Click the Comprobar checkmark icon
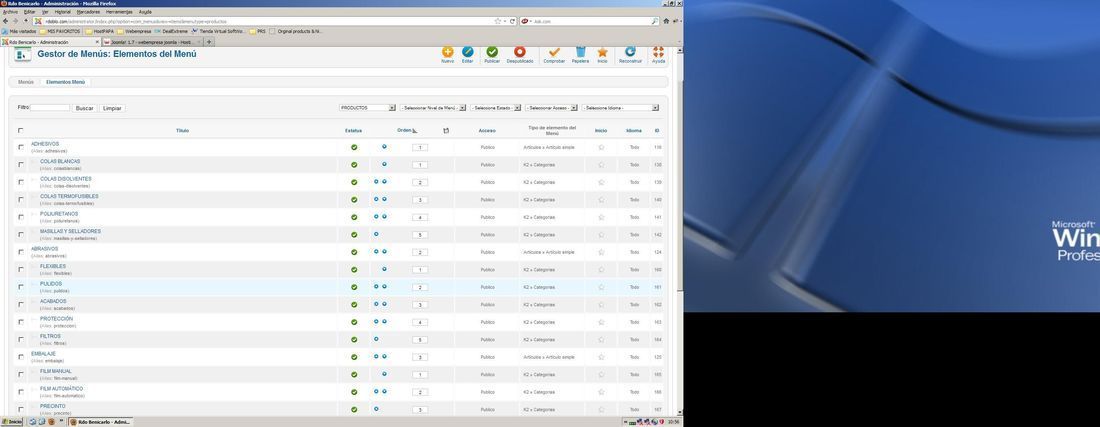The height and width of the screenshot is (427, 1100). (554, 52)
